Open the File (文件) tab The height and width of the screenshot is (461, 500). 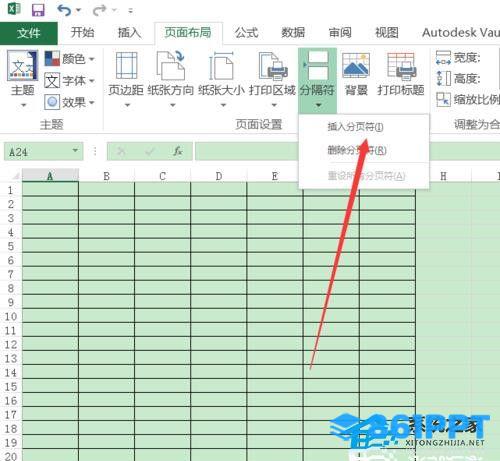coord(29,33)
